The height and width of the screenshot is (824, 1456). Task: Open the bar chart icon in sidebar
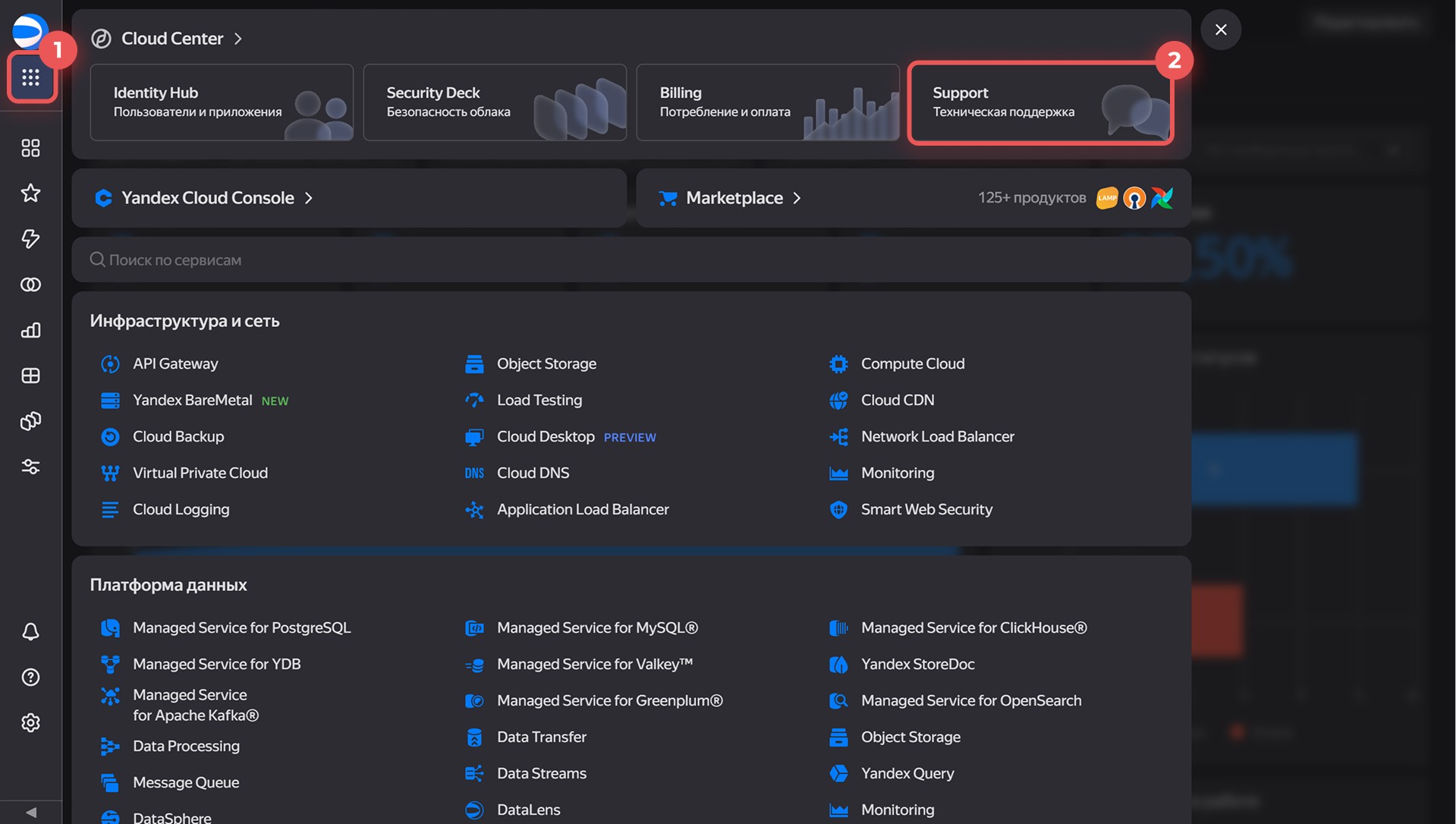pos(30,330)
